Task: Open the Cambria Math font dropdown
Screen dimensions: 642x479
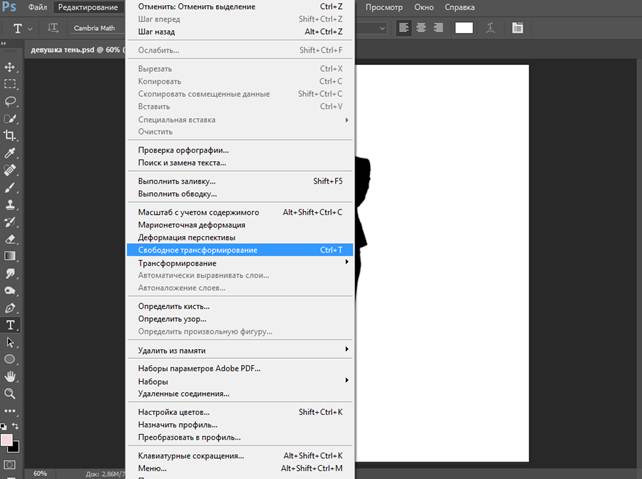Action: click(x=98, y=28)
